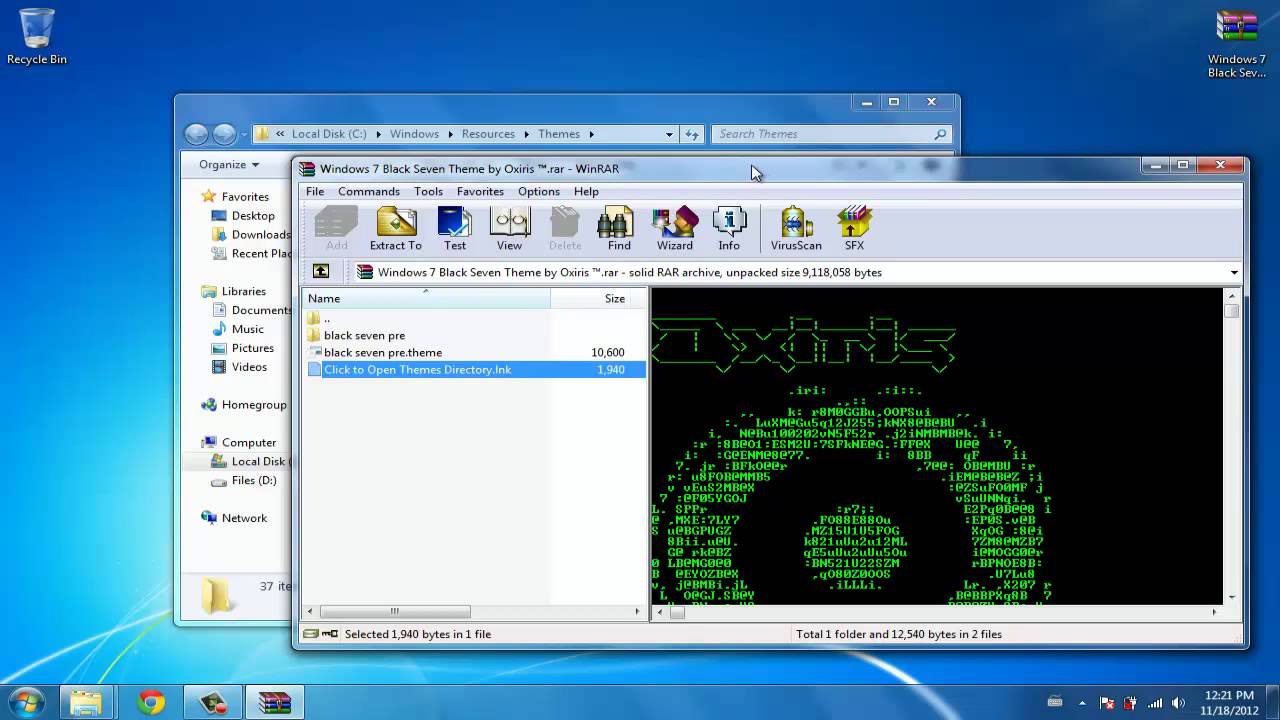Click the greyed Add toolbar icon
The height and width of the screenshot is (720, 1280).
coord(336,228)
